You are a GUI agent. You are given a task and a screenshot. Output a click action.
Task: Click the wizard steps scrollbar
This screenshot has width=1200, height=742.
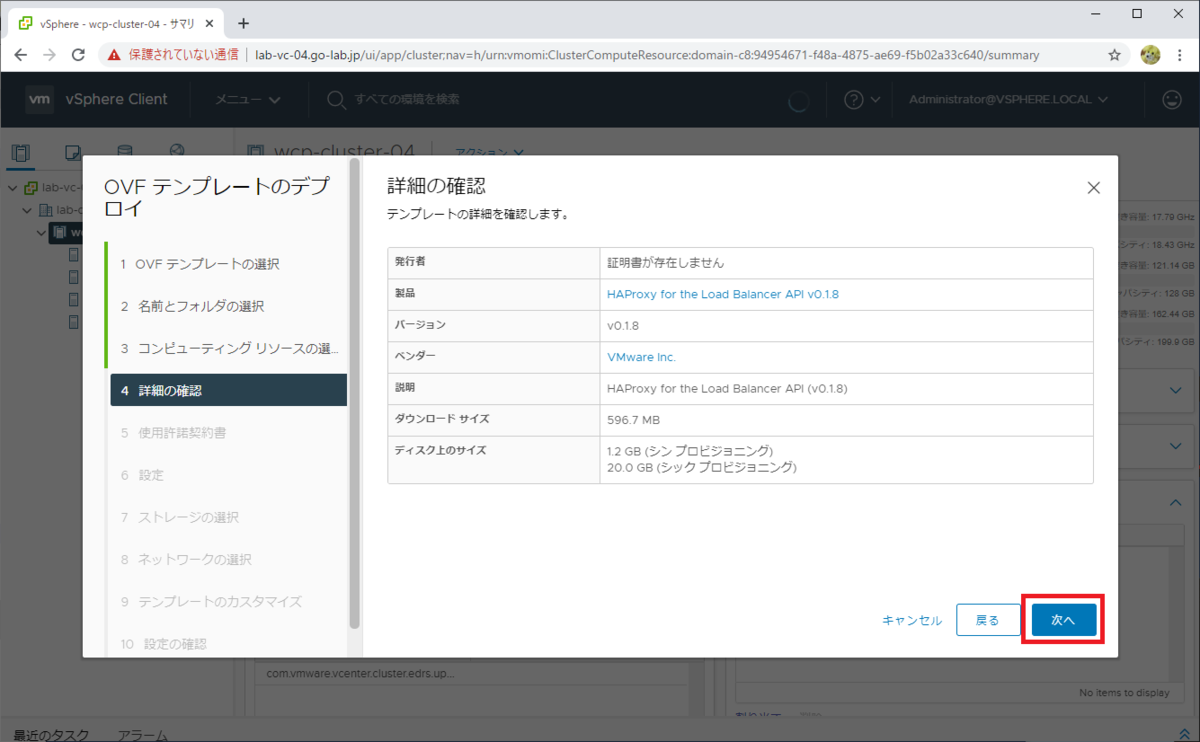point(354,392)
